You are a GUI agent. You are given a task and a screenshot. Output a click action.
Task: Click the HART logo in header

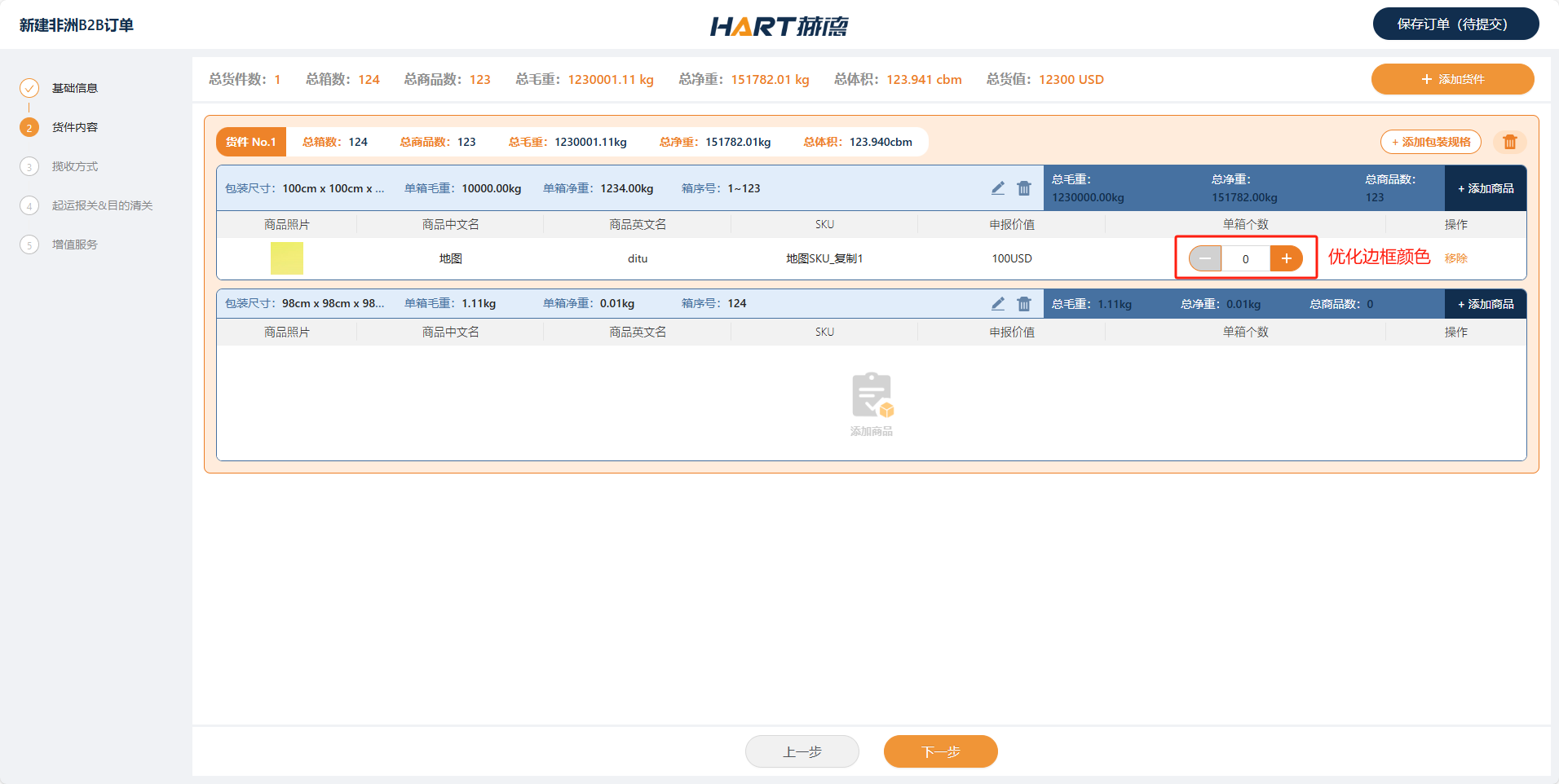(x=779, y=26)
